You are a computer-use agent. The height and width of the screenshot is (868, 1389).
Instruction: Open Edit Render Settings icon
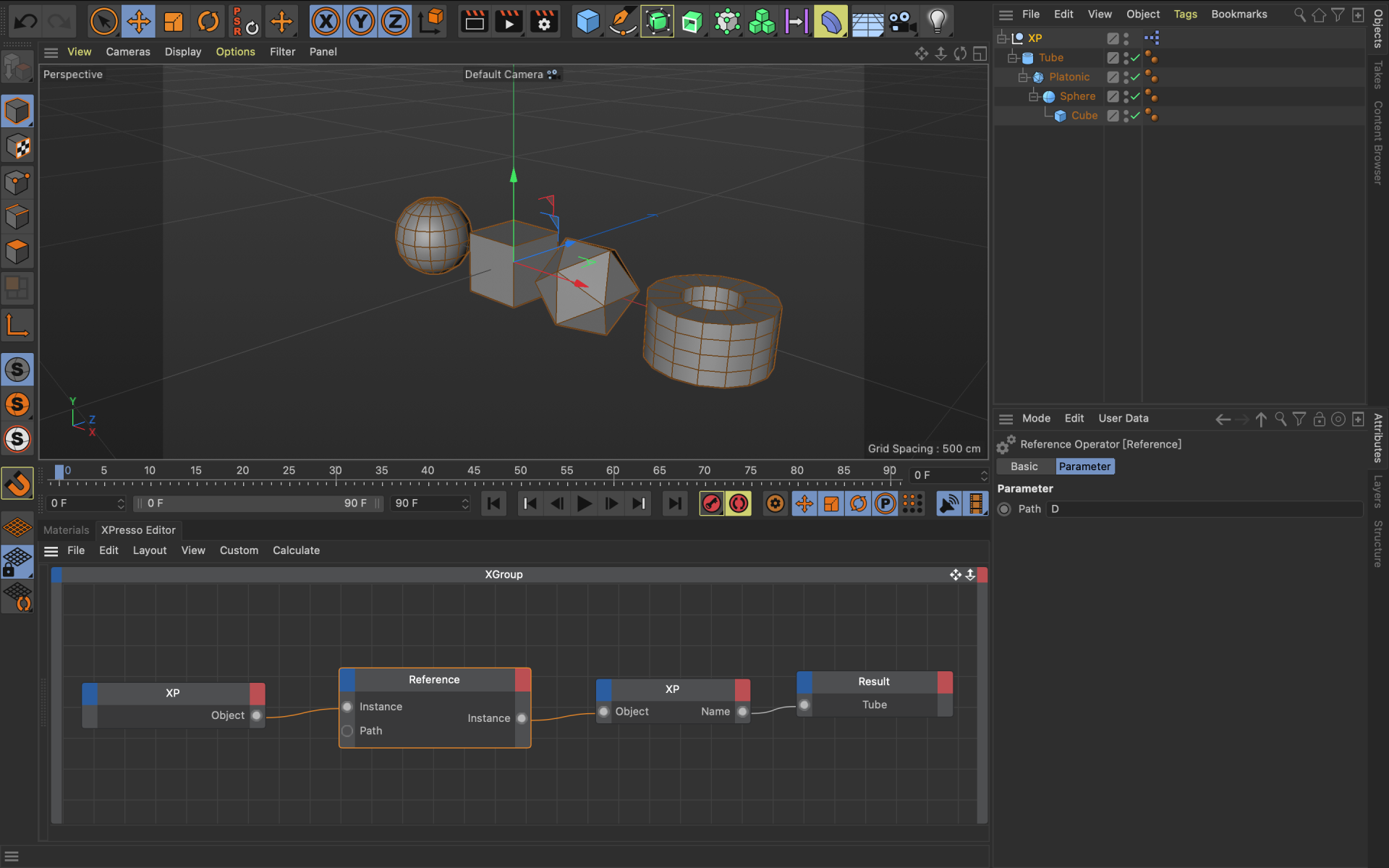point(544,22)
